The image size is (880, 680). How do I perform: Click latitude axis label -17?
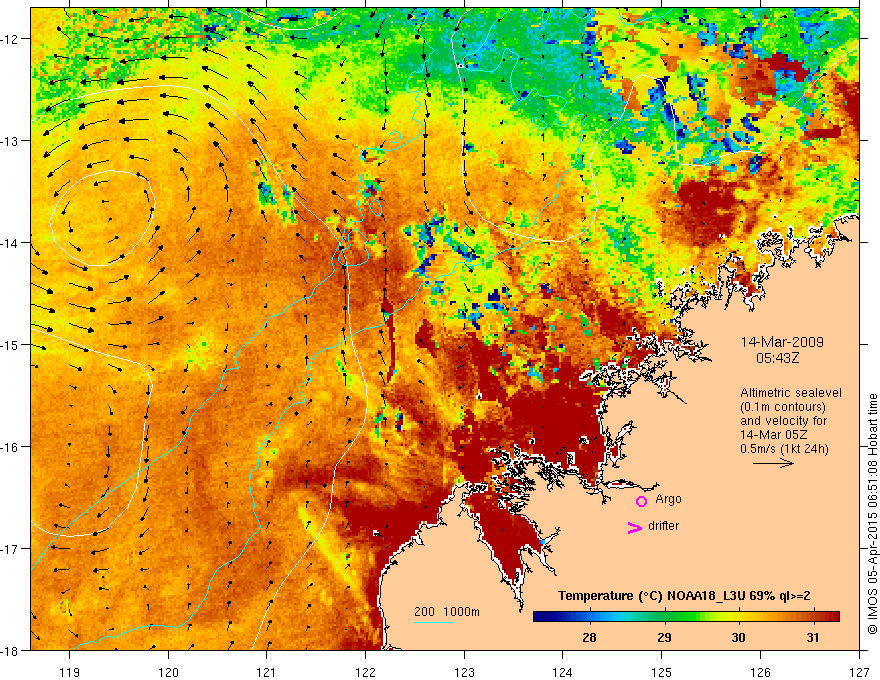click(11, 549)
